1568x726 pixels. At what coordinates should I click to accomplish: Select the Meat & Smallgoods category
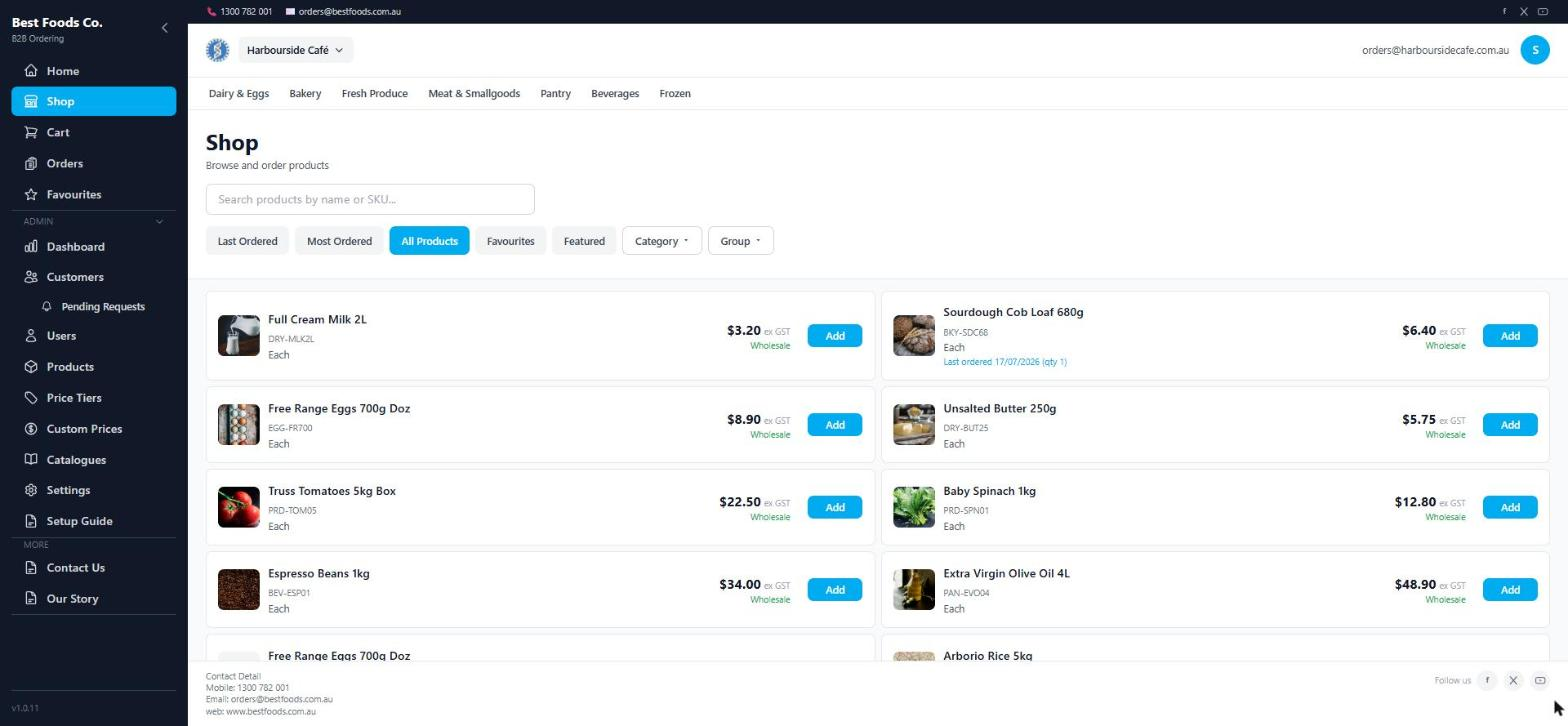(474, 94)
